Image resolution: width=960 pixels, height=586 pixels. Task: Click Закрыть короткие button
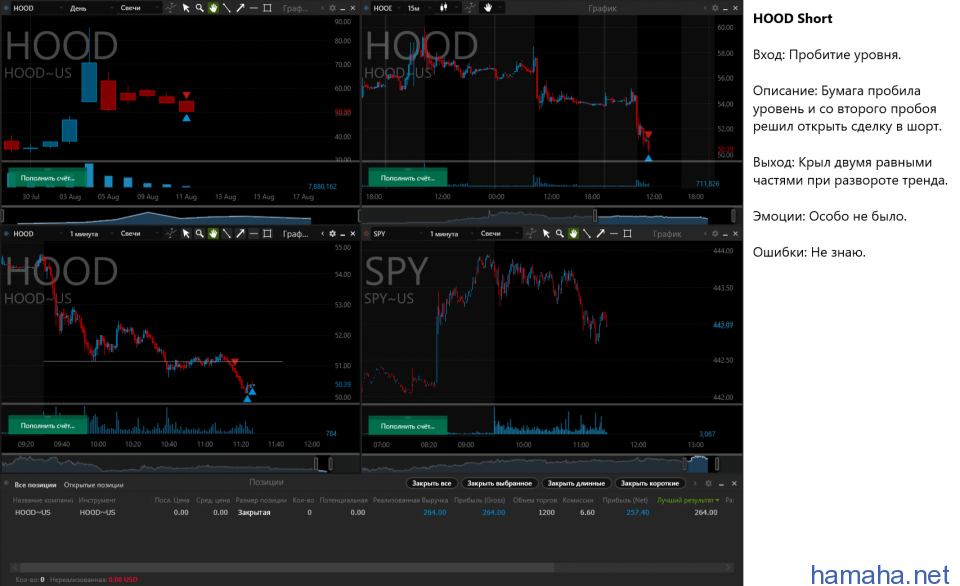tap(650, 483)
